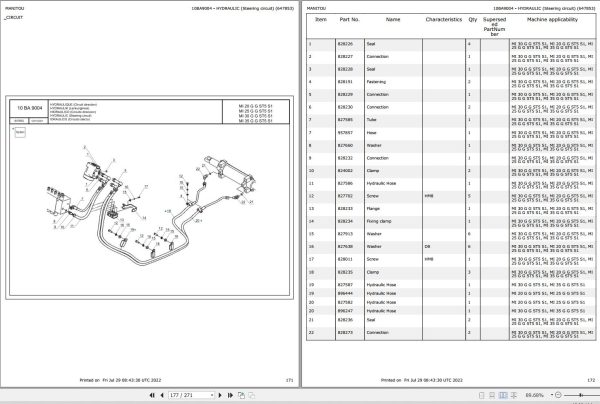Select the two-page continuous view icon
This screenshot has width=600, height=404.
point(514,395)
